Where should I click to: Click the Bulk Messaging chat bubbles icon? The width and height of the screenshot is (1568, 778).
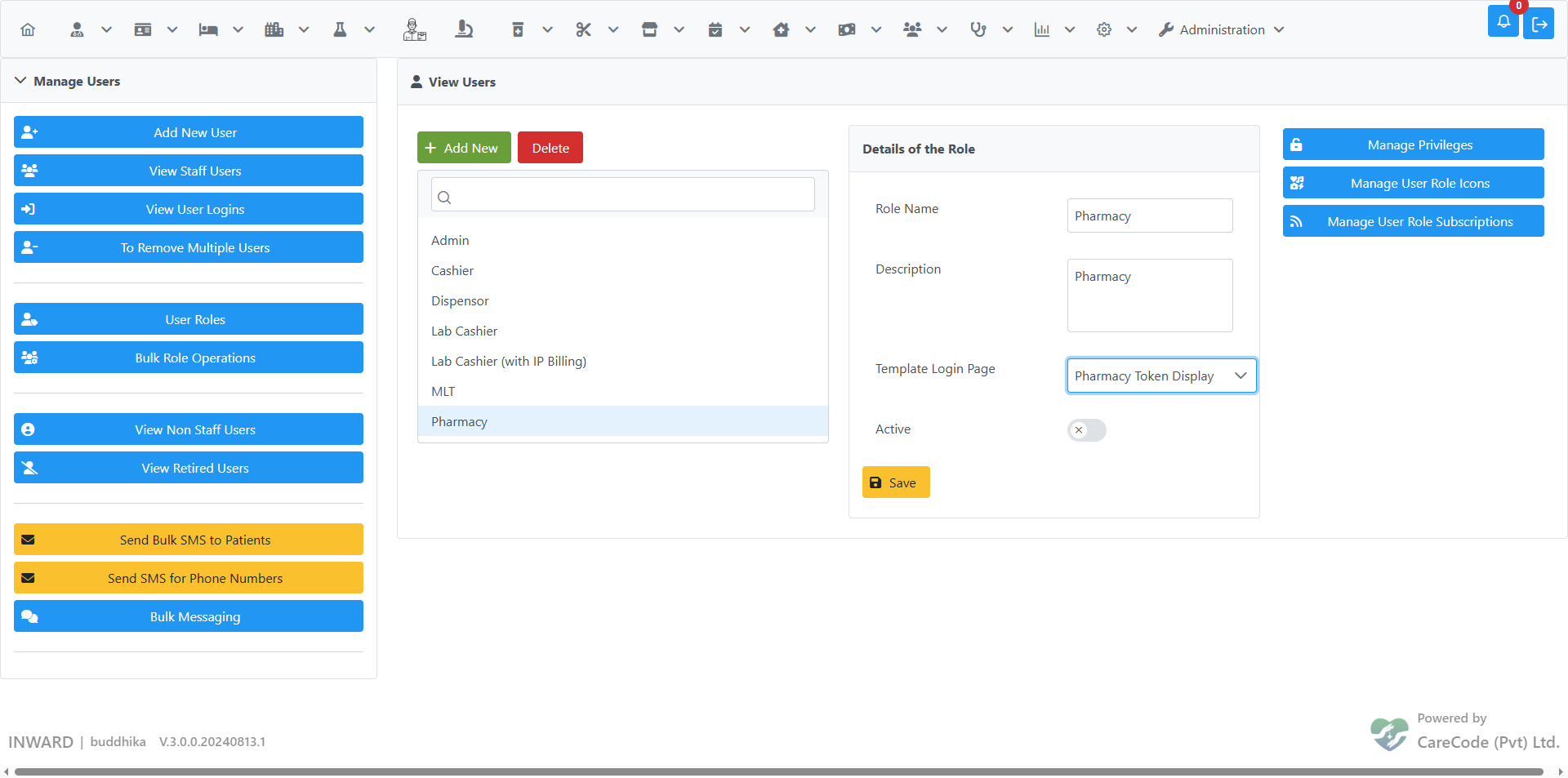(29, 616)
